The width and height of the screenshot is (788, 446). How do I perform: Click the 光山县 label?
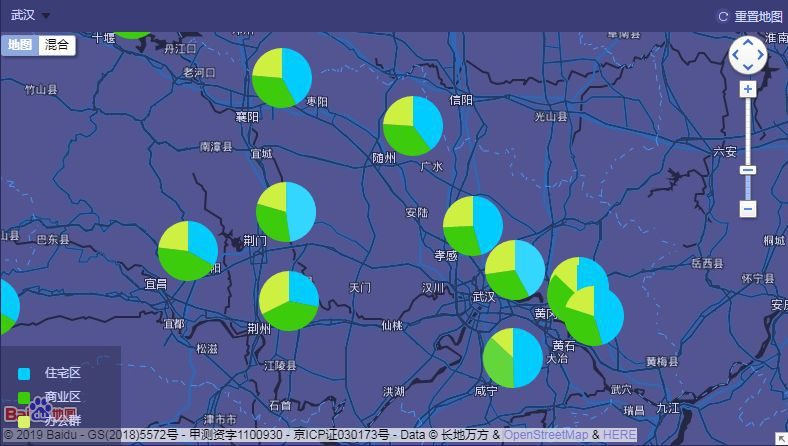(x=551, y=117)
